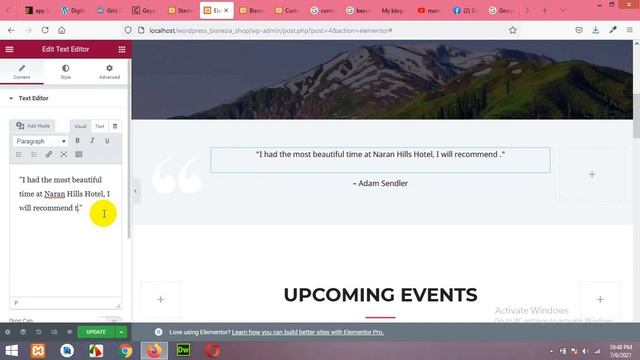Open a new browser tab
Viewport: 640px width, 360px height.
click(x=544, y=11)
